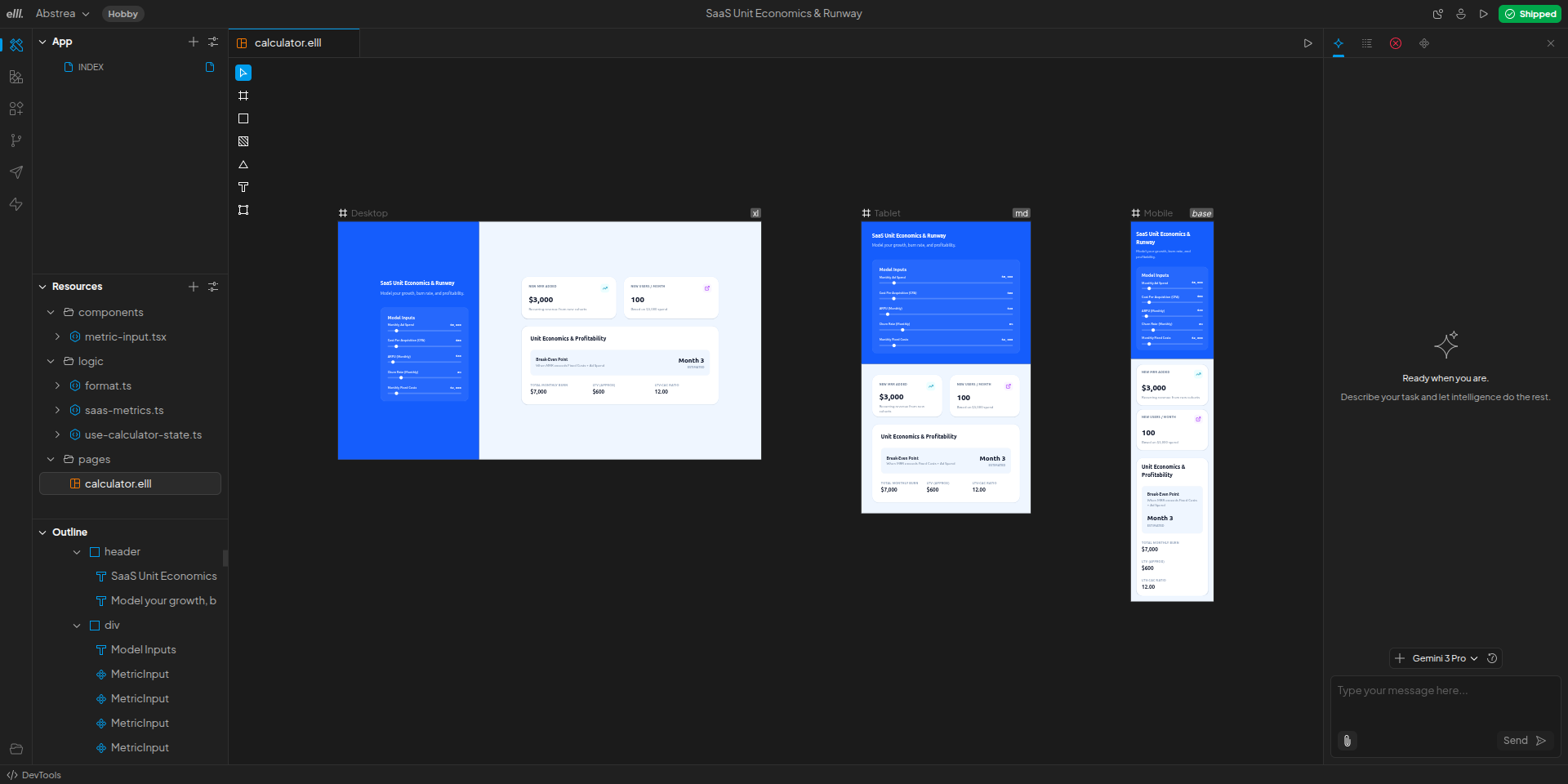Switch to the calculator.elll editor tab
This screenshot has width=1568, height=784.
287,42
